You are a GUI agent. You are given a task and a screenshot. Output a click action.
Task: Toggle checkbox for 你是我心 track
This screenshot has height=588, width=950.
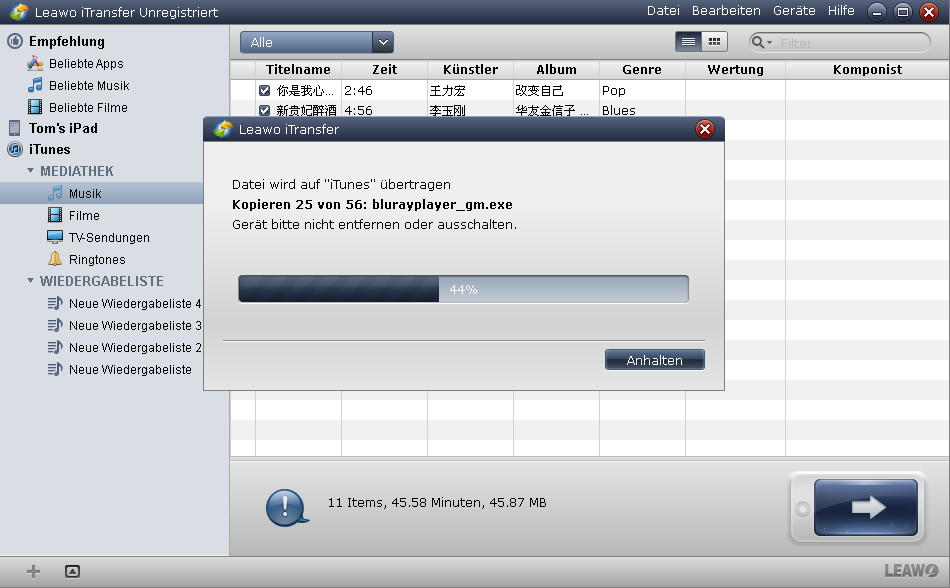264,90
